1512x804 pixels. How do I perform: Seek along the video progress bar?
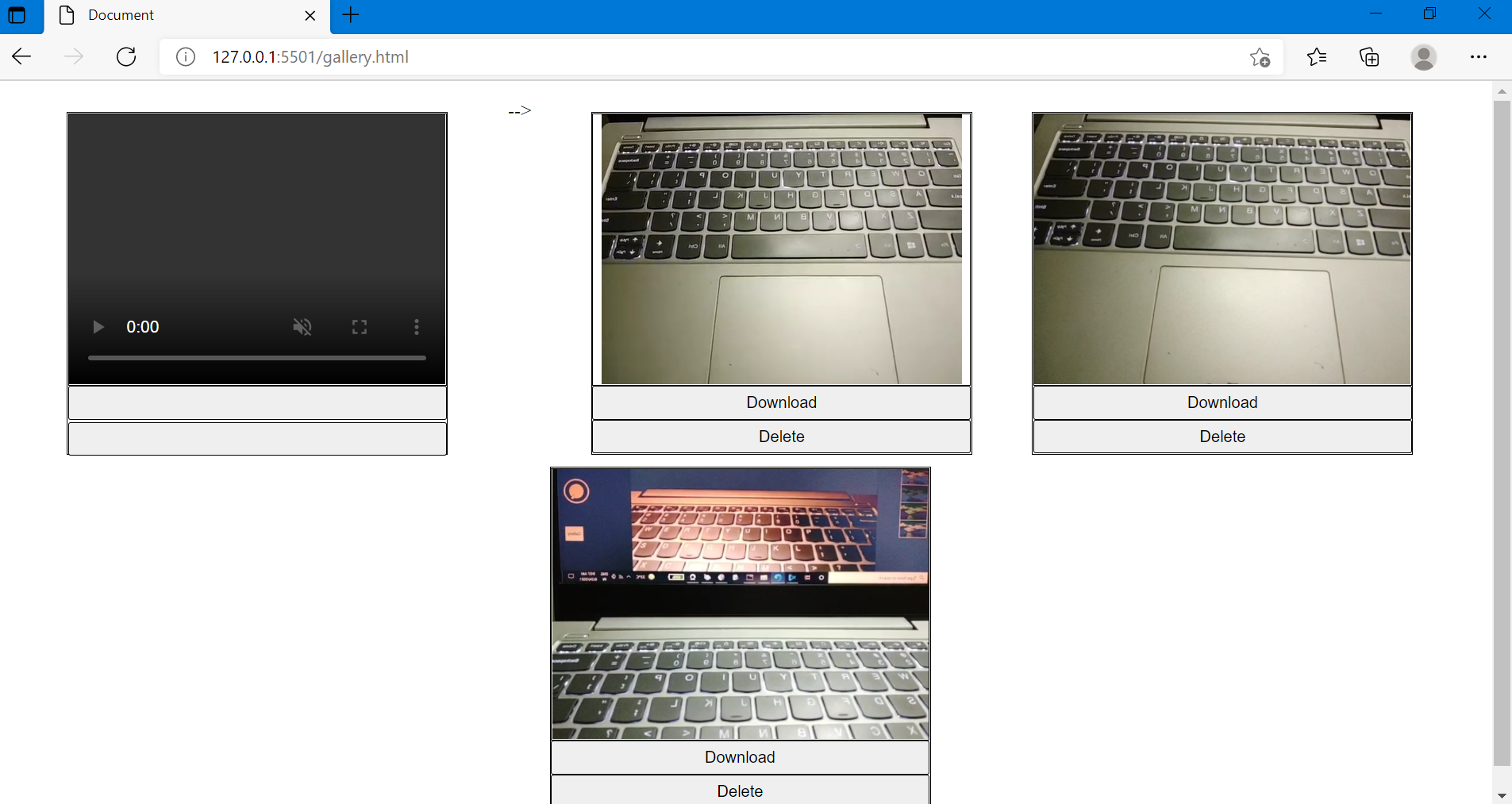pyautogui.click(x=257, y=358)
